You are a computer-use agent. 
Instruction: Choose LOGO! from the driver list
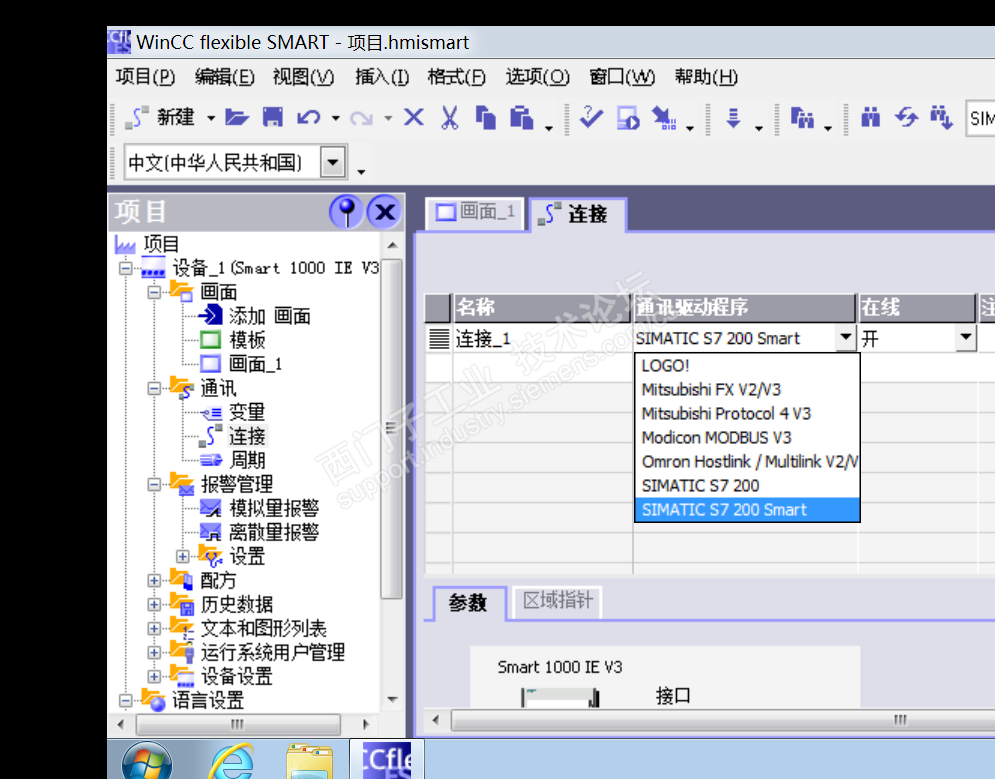(x=747, y=365)
